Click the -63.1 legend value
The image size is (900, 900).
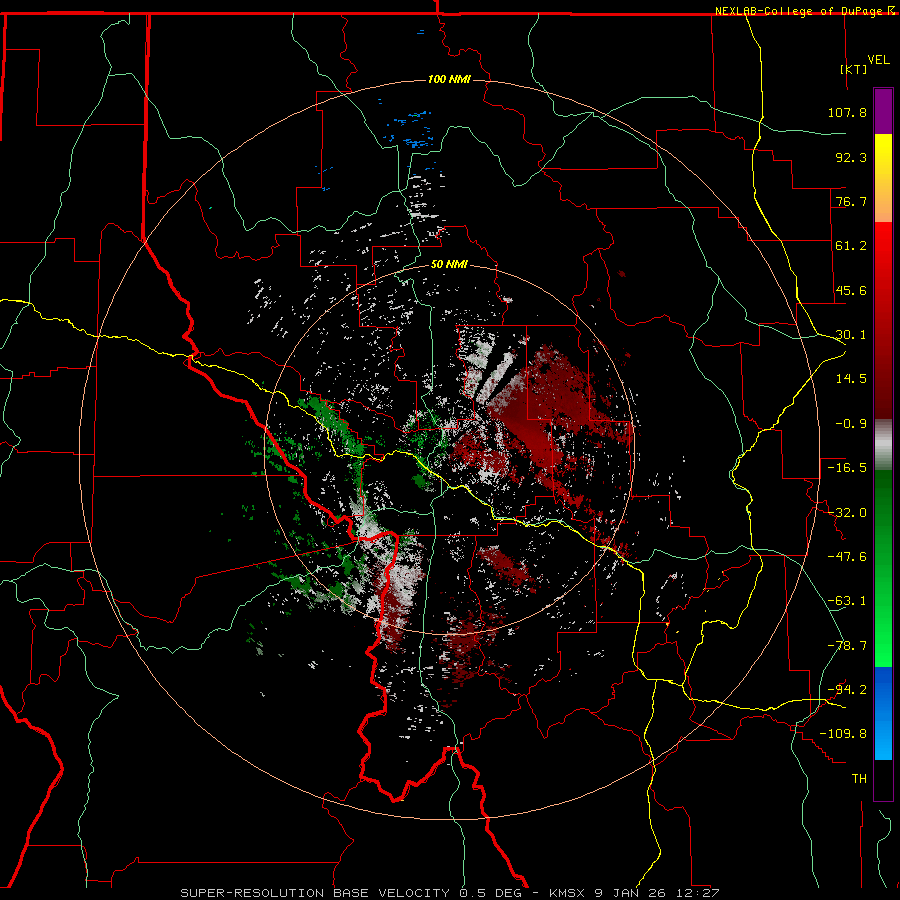pyautogui.click(x=847, y=601)
